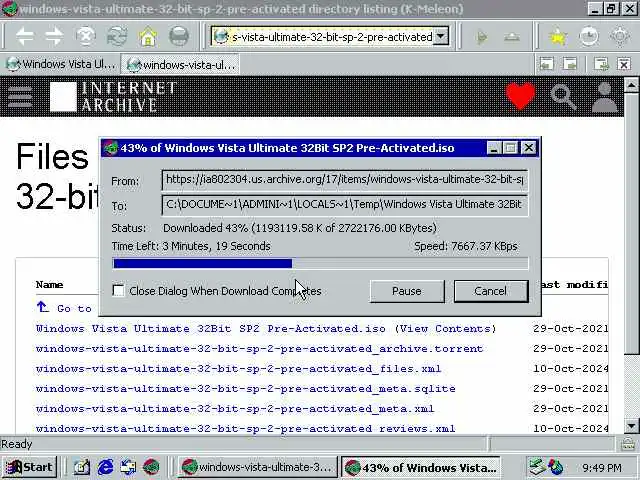Click the next tab icon
The width and height of the screenshot is (640, 480).
570,64
